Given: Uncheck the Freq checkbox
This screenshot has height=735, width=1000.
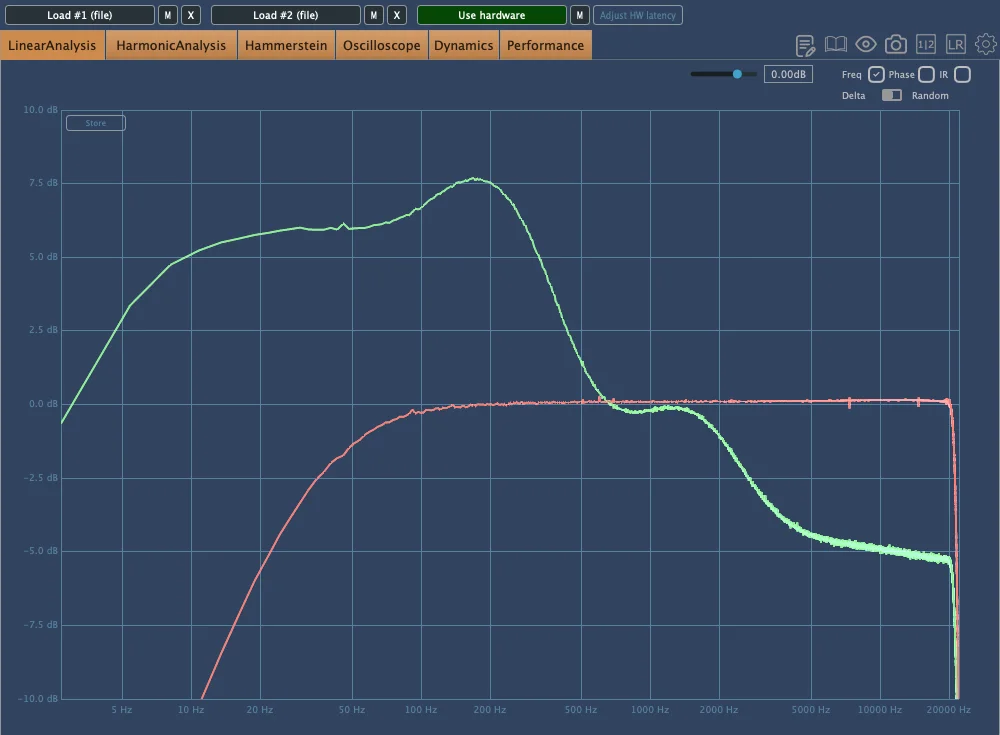Looking at the screenshot, I should pyautogui.click(x=876, y=75).
